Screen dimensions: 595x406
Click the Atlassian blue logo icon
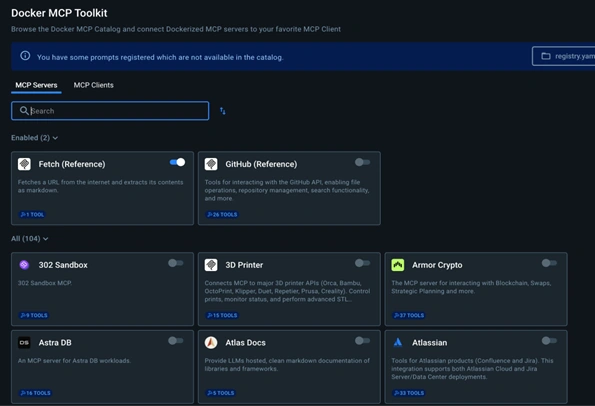[x=398, y=342]
